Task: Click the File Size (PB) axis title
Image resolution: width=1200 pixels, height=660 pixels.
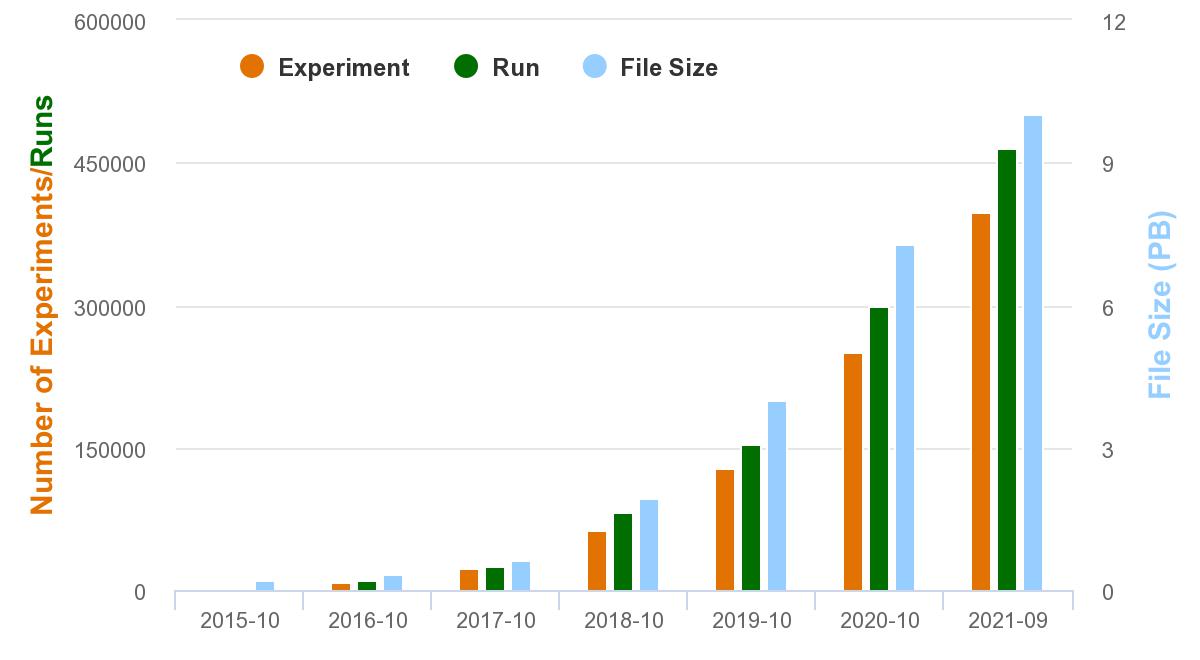Action: 1160,304
